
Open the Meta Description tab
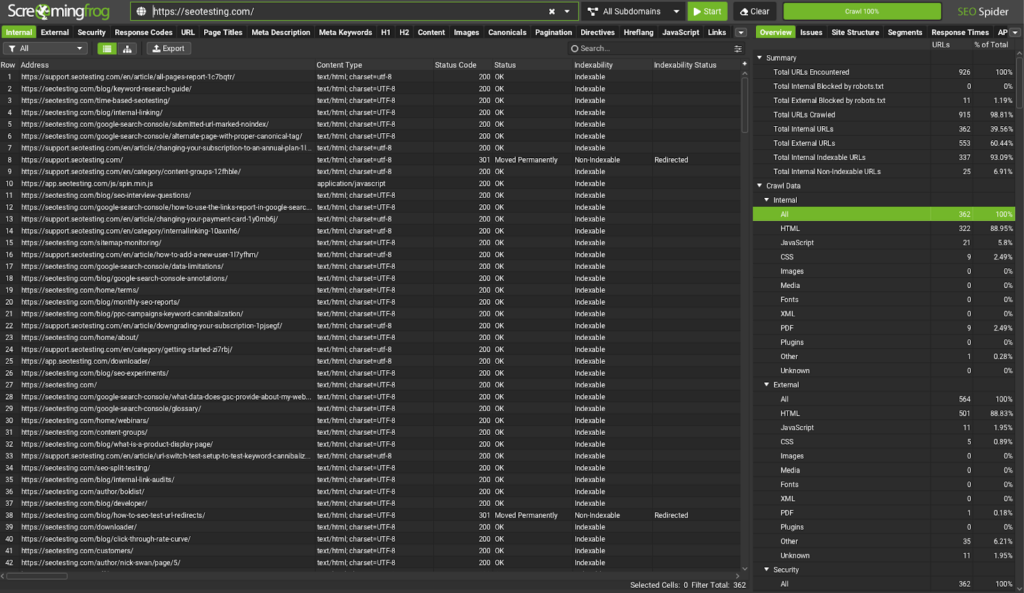tap(281, 32)
